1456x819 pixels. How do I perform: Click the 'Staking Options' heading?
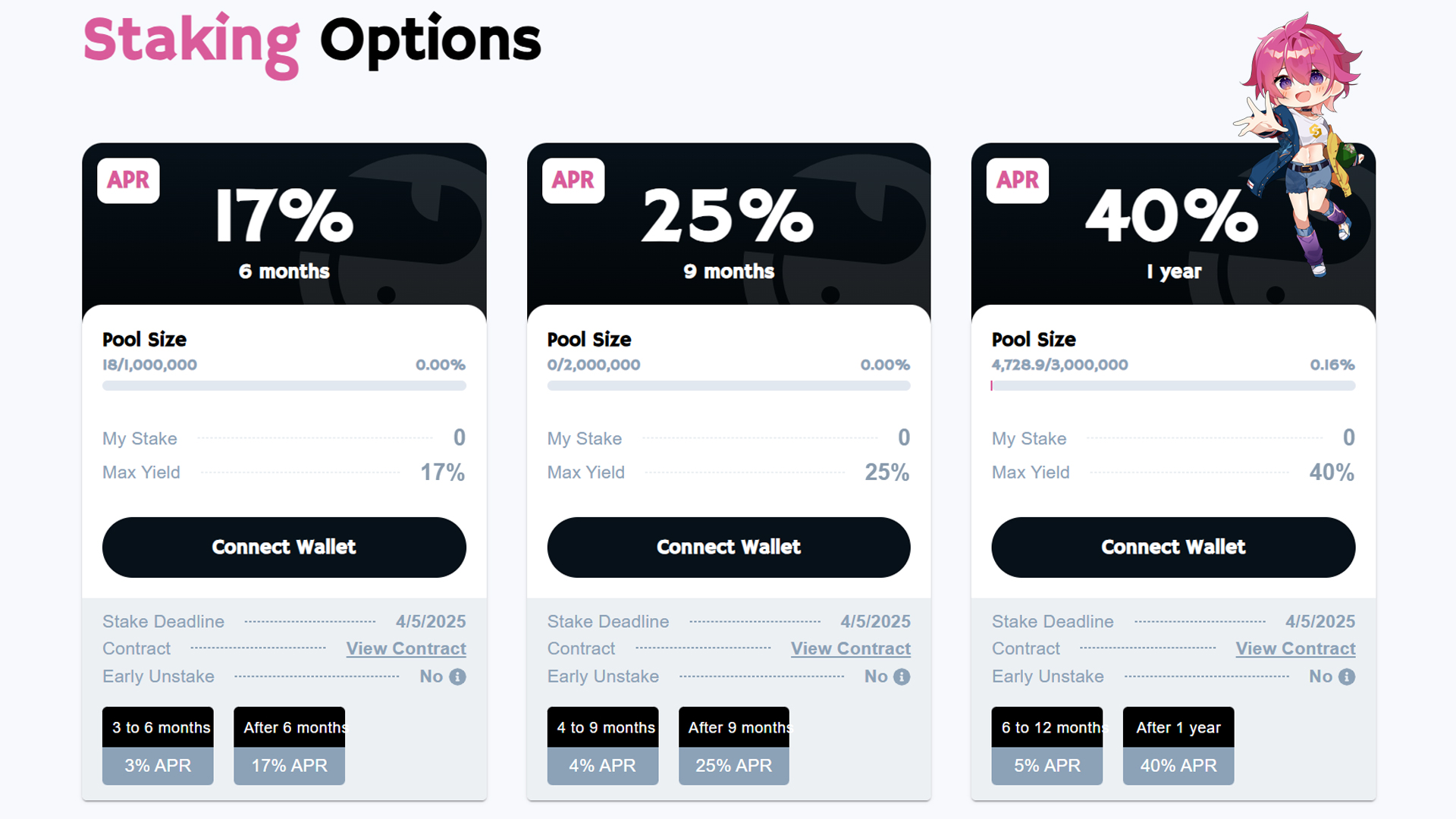click(312, 43)
